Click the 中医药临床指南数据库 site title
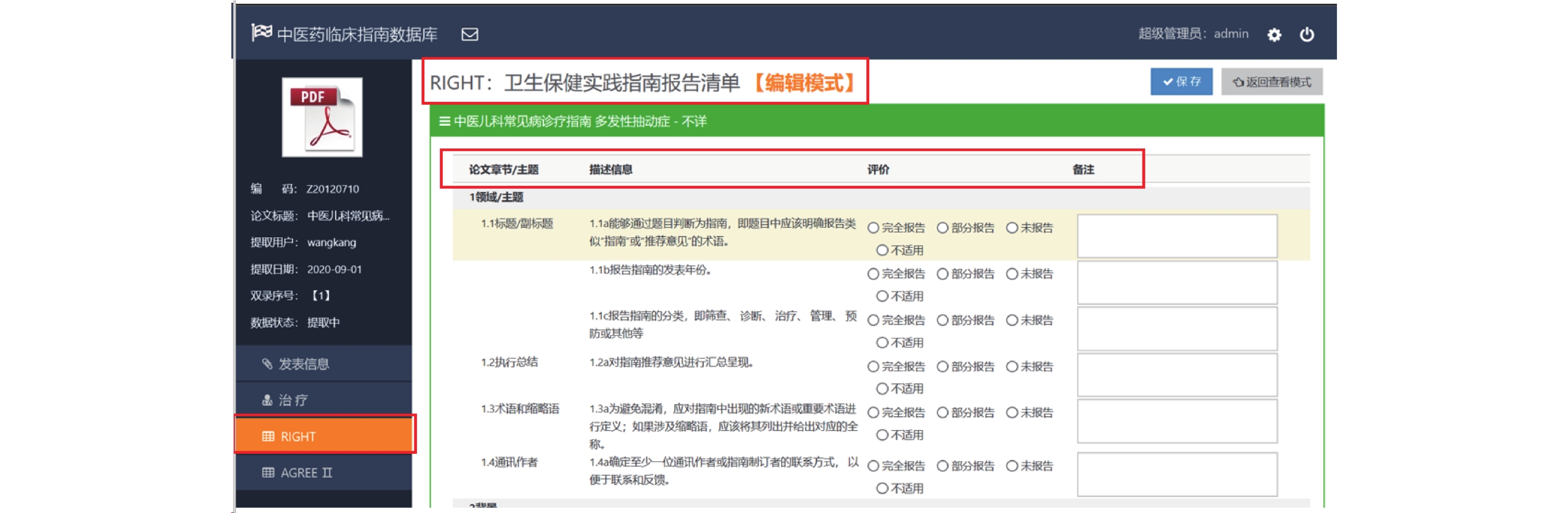1568x513 pixels. click(357, 34)
